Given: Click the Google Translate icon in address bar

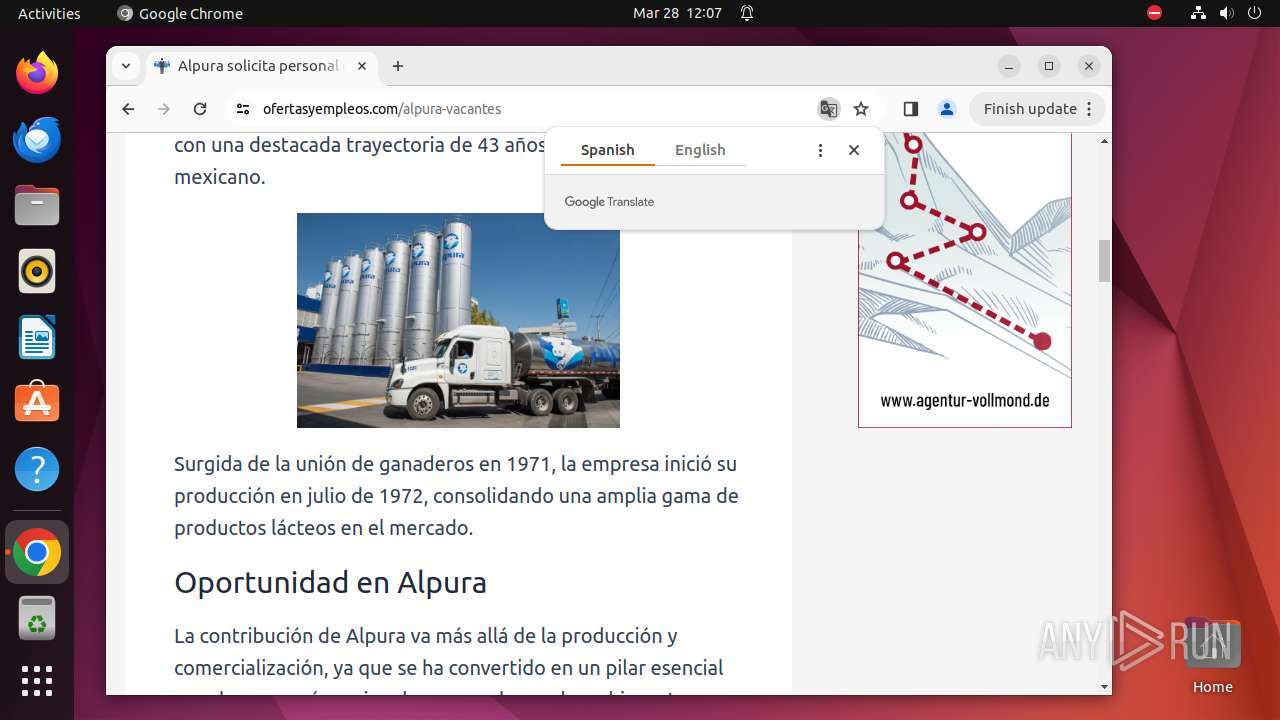Looking at the screenshot, I should click(x=828, y=109).
